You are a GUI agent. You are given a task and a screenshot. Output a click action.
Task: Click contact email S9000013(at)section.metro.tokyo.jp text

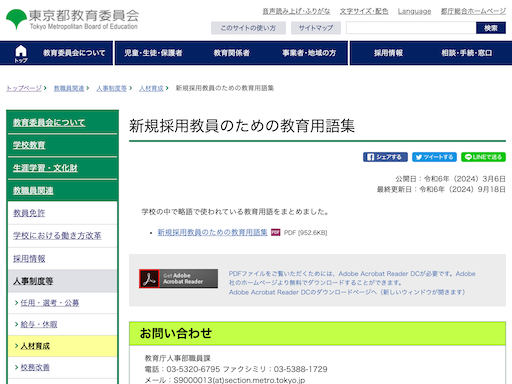pos(239,380)
